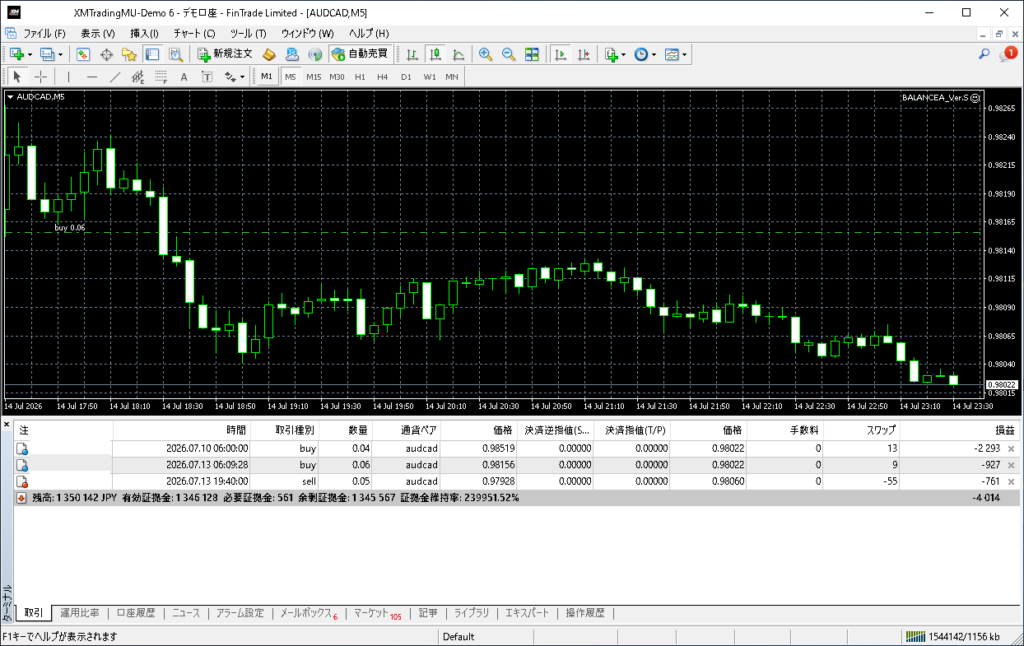Select the trendline drawing tool
This screenshot has height=646, width=1024.
[115, 77]
